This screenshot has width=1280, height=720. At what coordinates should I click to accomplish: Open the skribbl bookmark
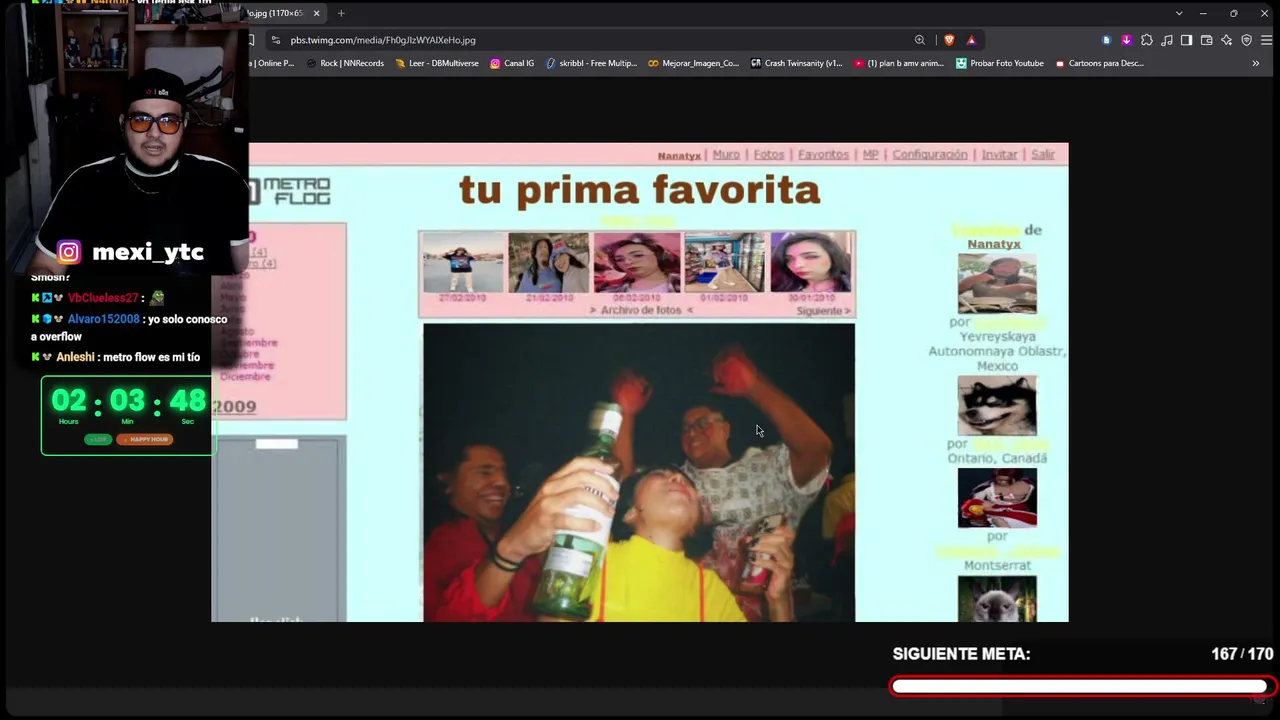(591, 63)
